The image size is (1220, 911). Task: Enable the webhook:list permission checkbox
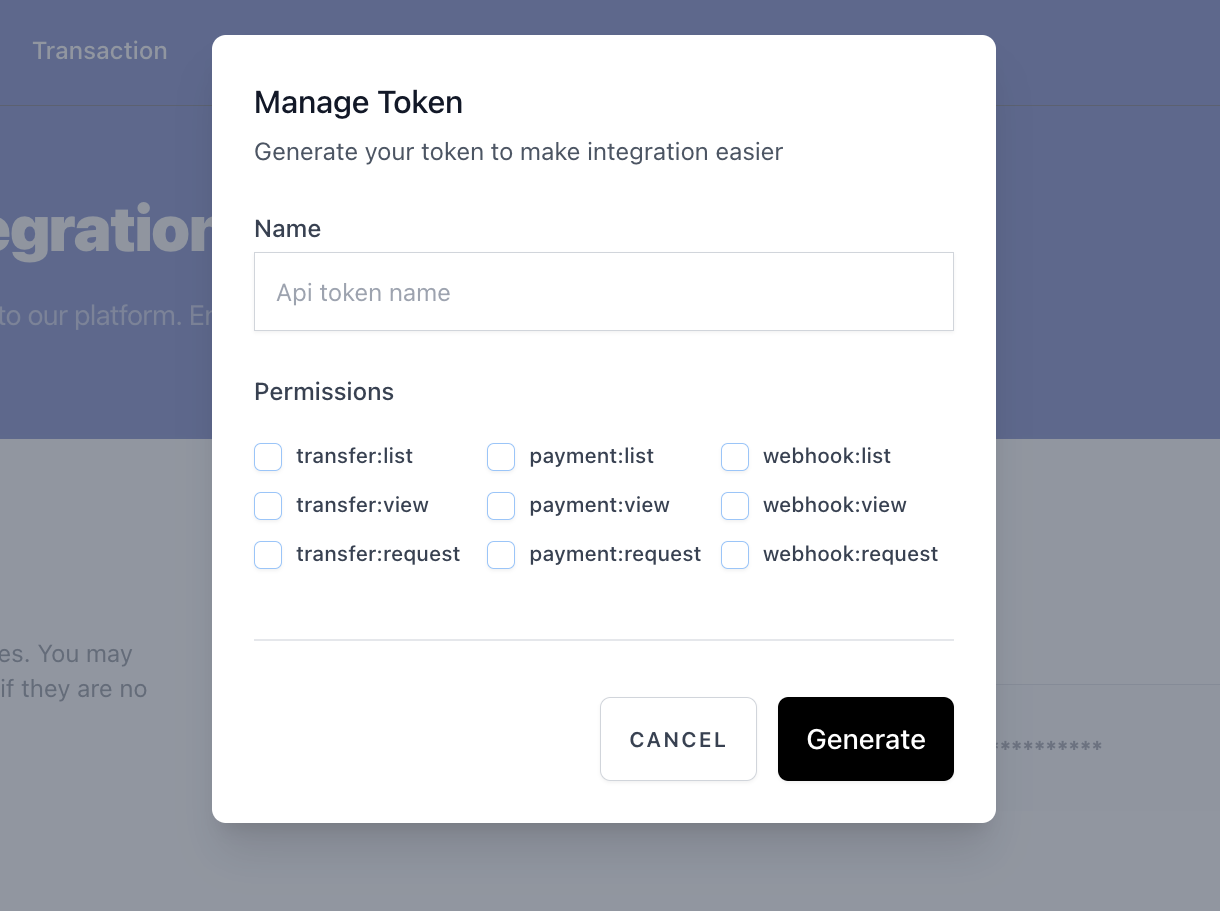734,456
